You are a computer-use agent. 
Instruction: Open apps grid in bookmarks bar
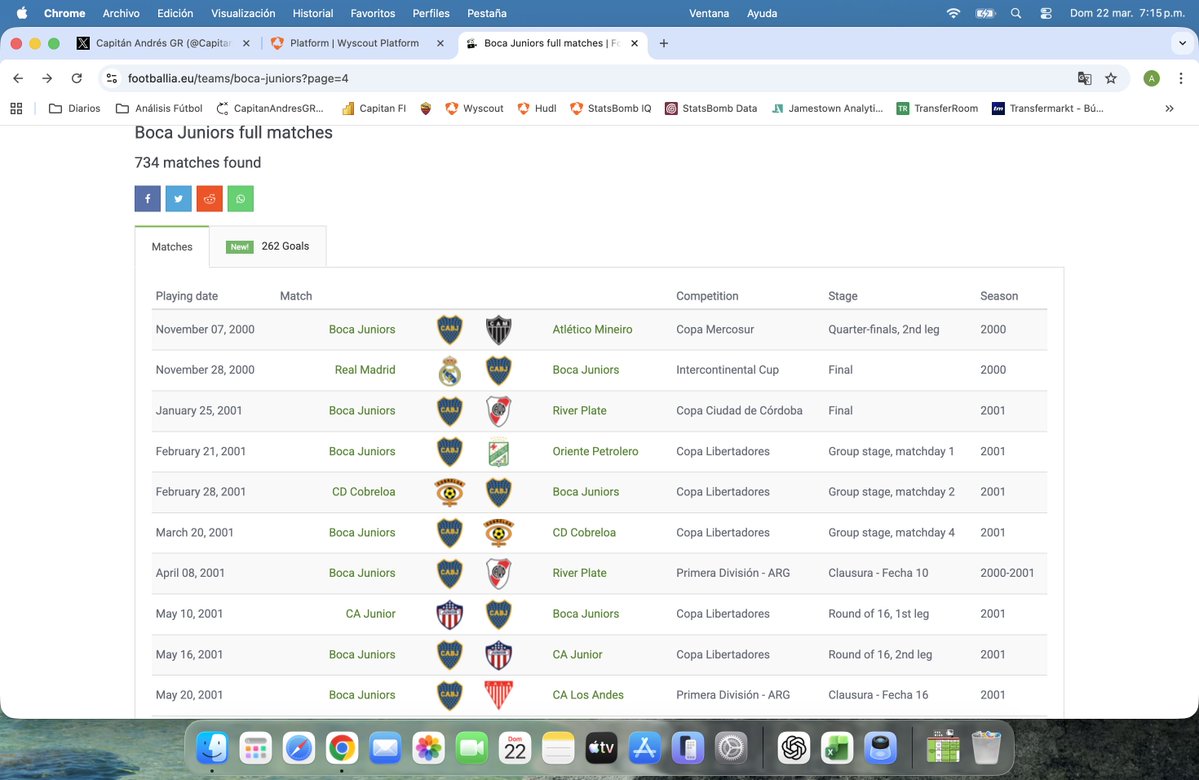point(16,109)
